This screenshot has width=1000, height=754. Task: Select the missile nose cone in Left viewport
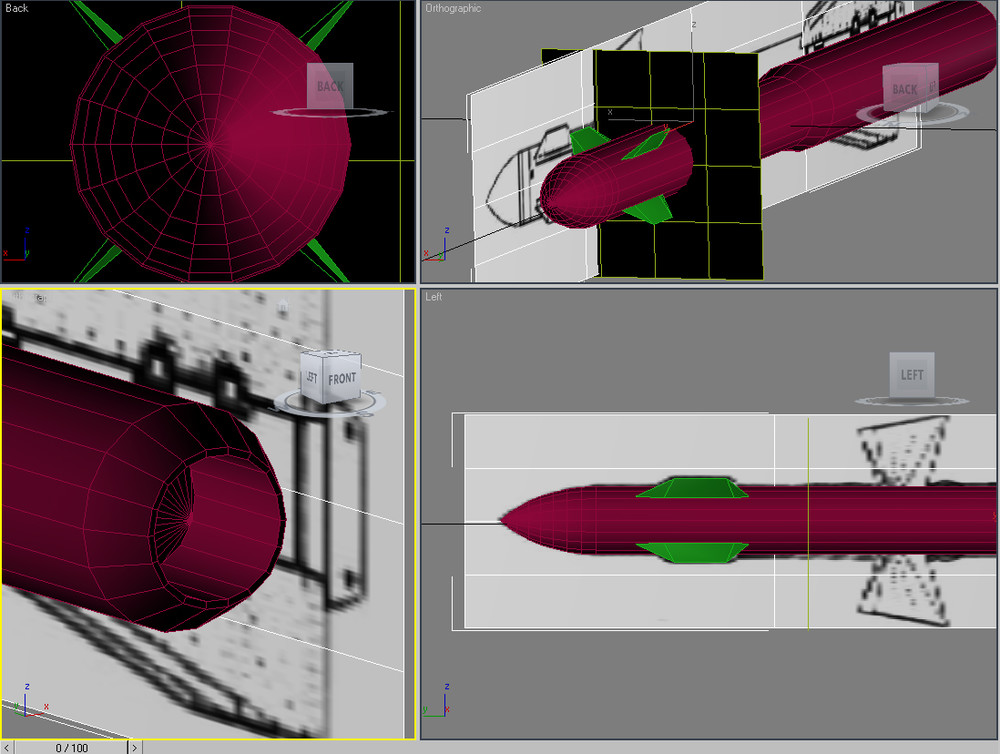coord(547,521)
